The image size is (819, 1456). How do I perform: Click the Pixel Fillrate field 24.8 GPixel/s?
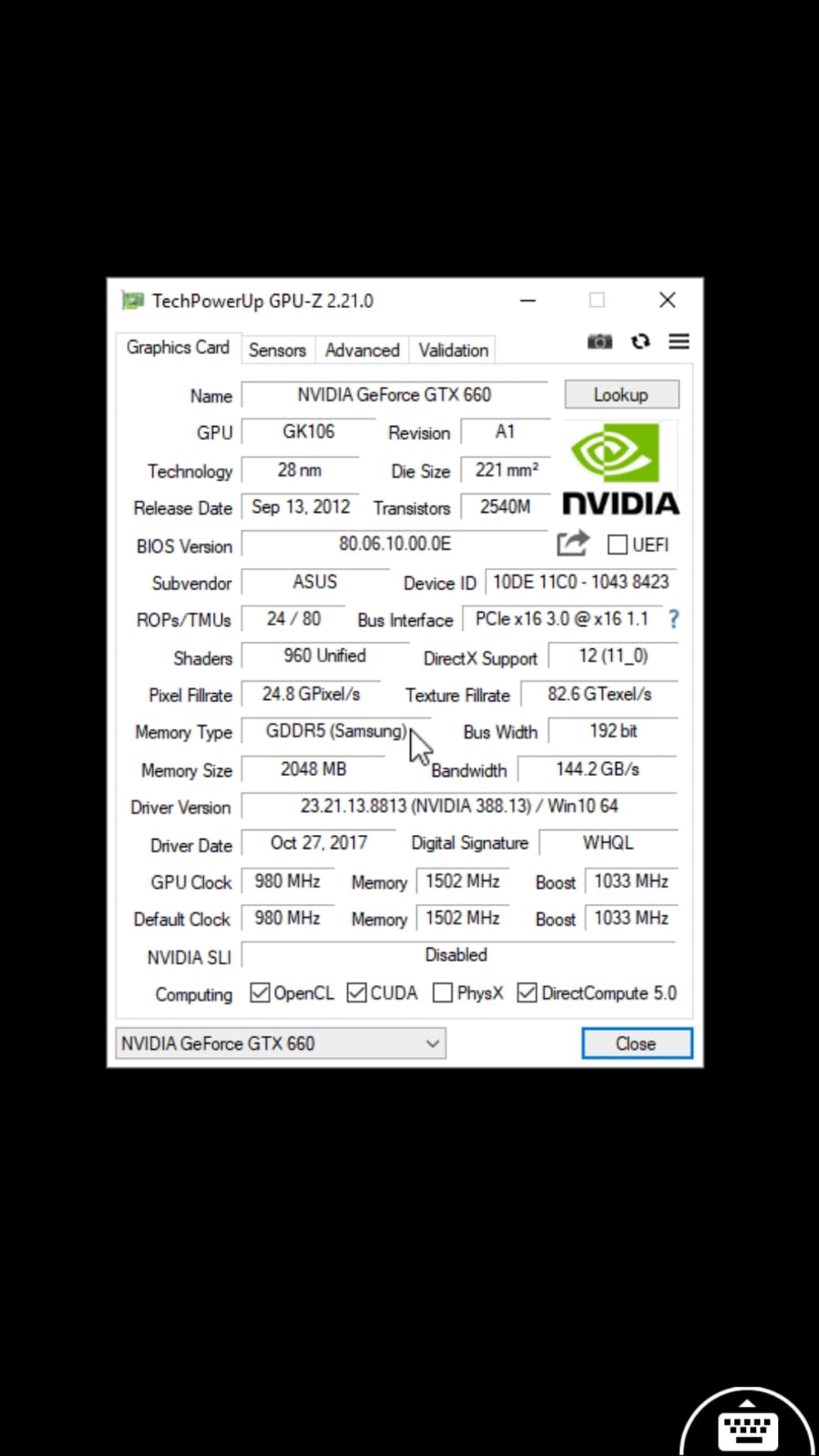click(311, 694)
